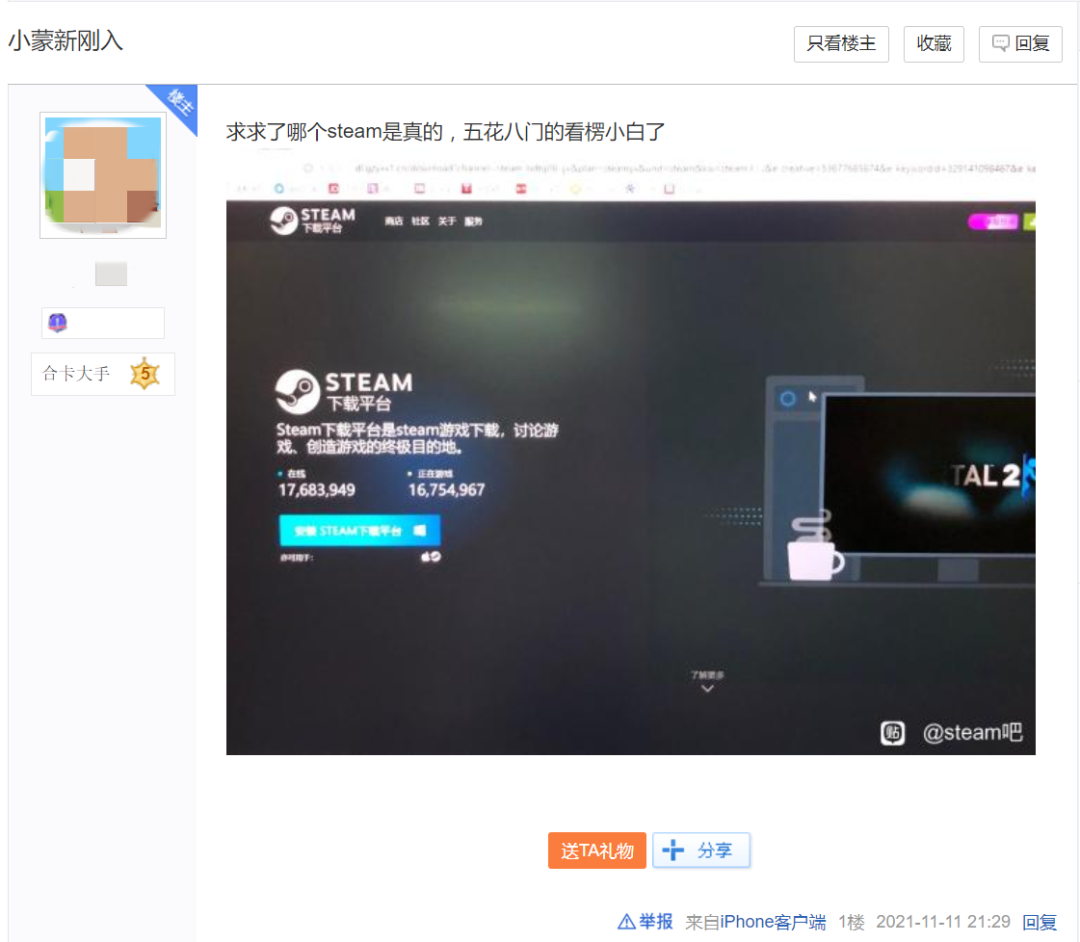Click the 只看楼主 button
Image resolution: width=1080 pixels, height=942 pixels.
pos(841,44)
